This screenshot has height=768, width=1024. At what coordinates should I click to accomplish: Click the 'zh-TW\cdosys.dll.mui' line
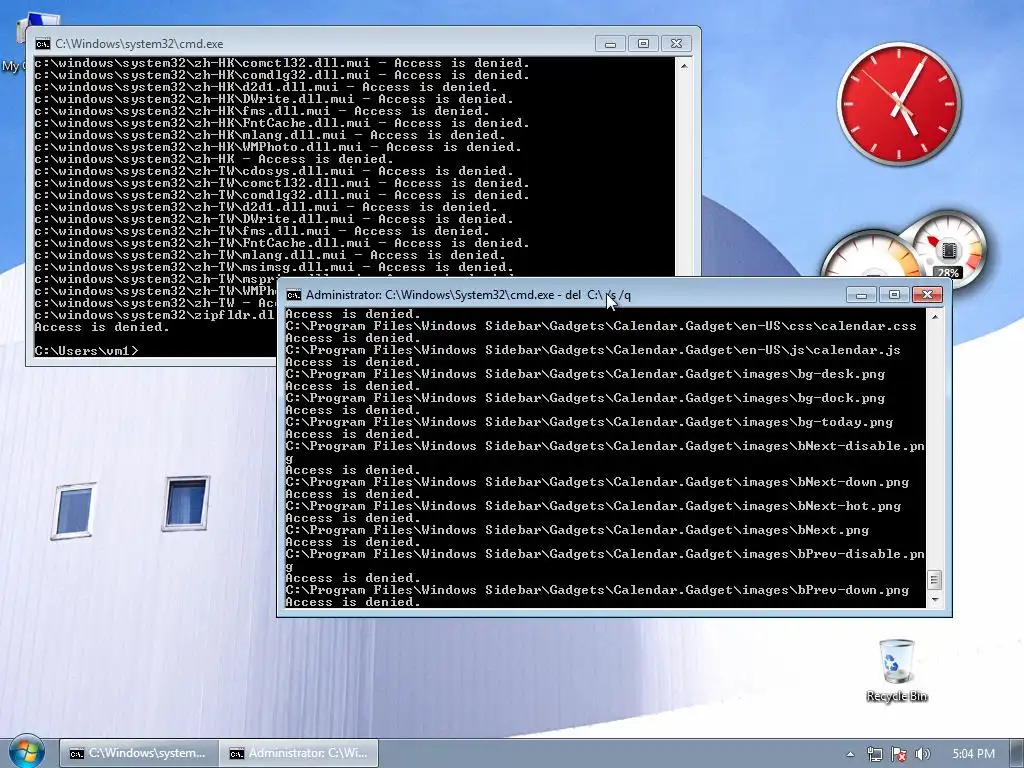point(274,171)
